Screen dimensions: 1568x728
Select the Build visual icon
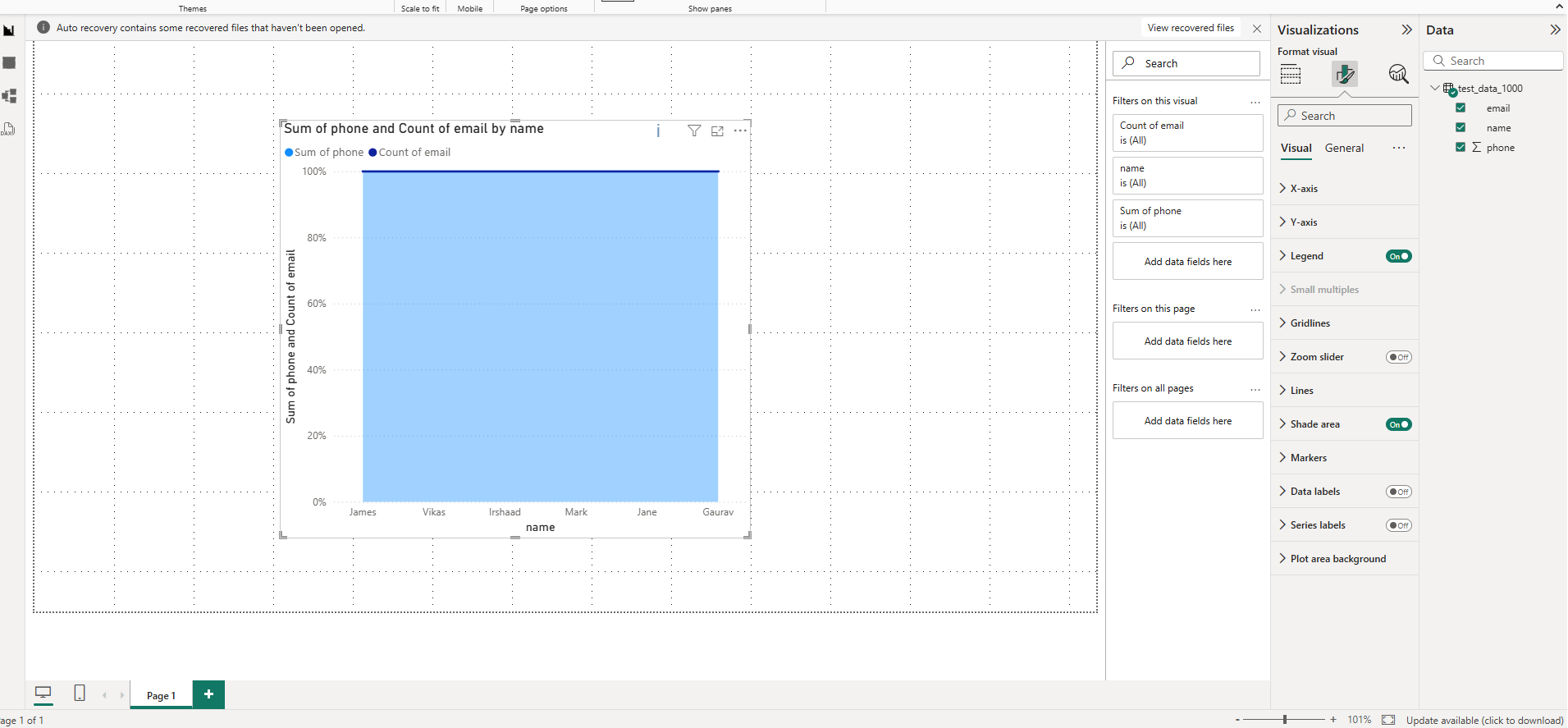click(x=1291, y=75)
